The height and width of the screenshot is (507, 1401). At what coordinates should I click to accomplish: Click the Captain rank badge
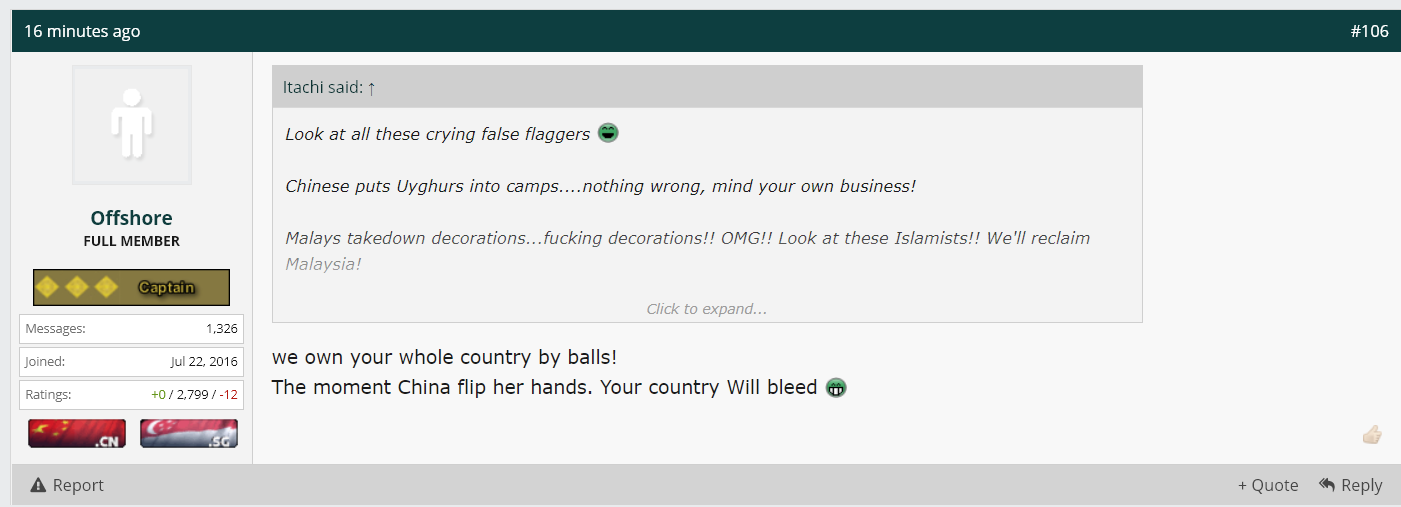pyautogui.click(x=131, y=287)
